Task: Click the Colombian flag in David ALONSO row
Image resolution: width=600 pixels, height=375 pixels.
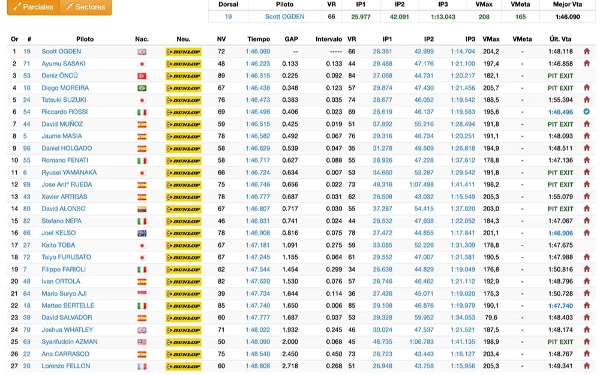Action: point(142,209)
